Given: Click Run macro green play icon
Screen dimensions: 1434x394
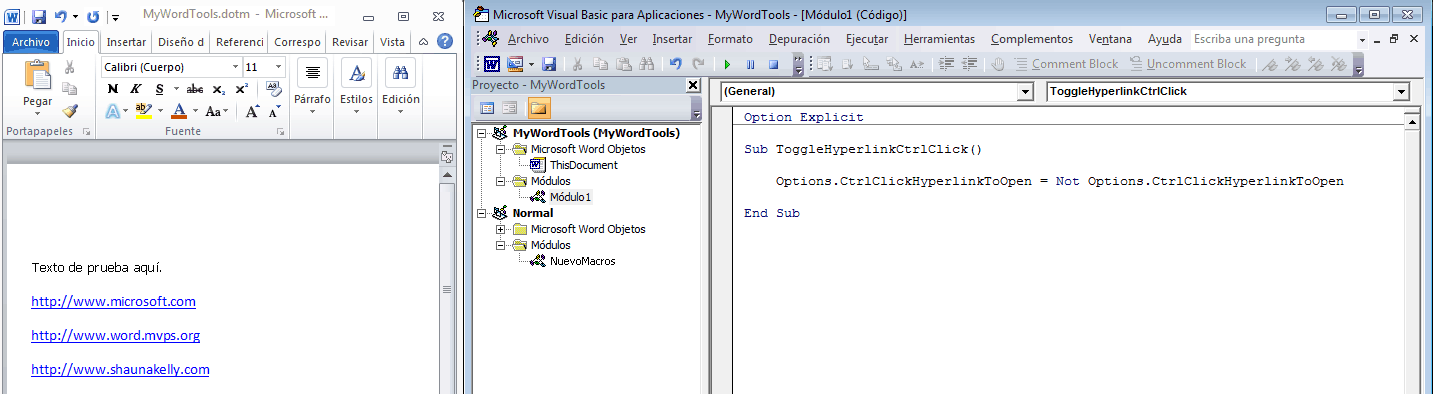Looking at the screenshot, I should (727, 64).
